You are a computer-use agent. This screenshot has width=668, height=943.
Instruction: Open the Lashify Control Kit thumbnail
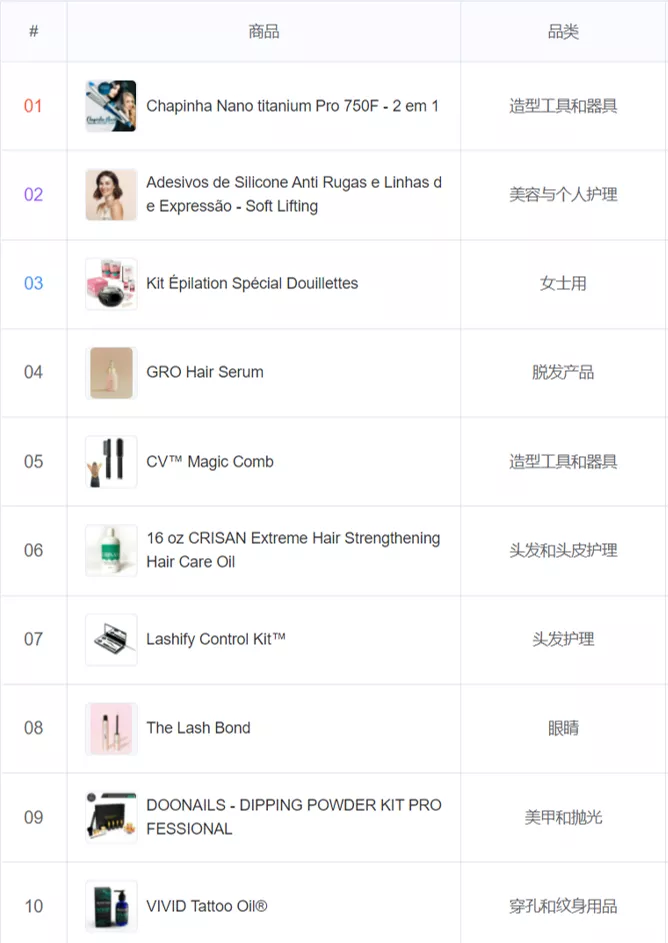[x=111, y=639]
